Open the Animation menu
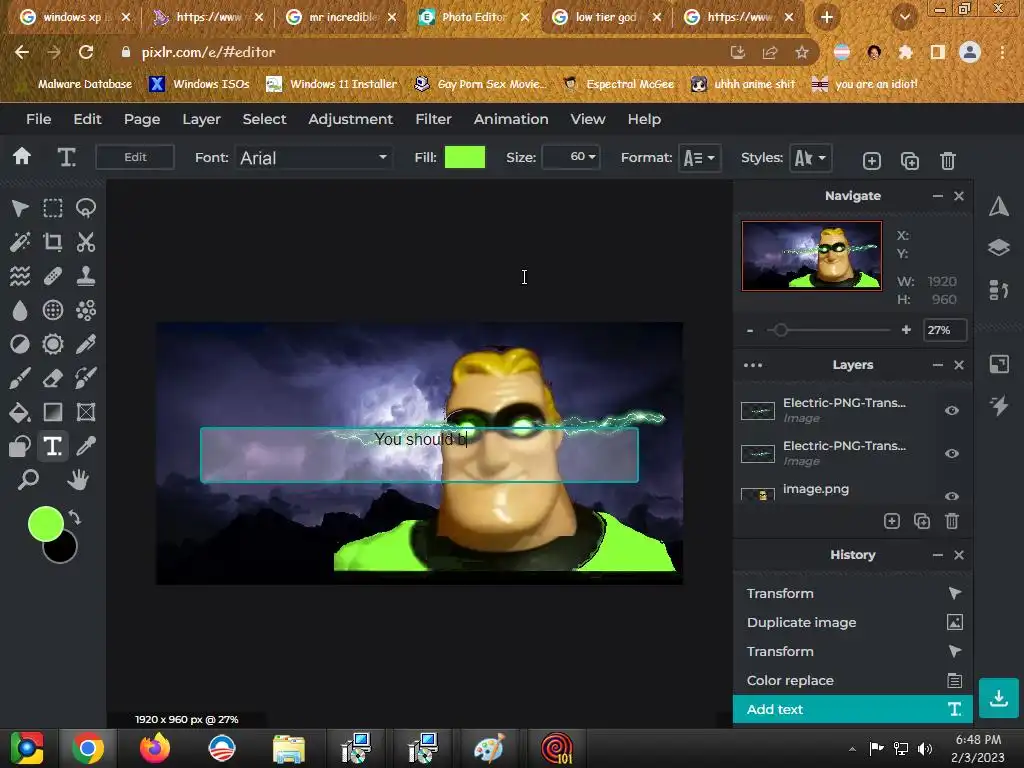Viewport: 1024px width, 768px height. (x=511, y=119)
